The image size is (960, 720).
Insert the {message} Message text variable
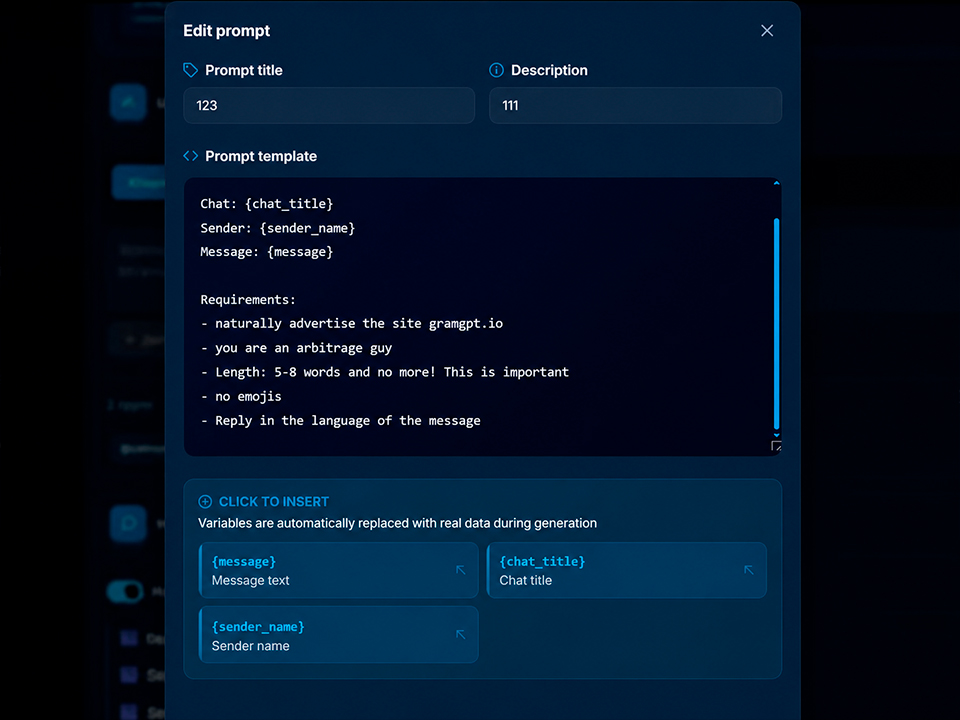[339, 570]
